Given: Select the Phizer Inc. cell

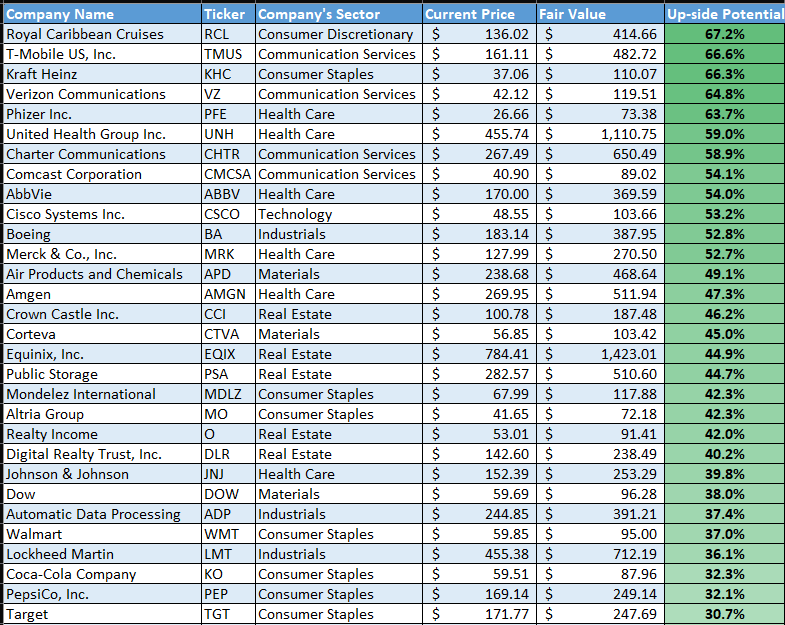Looking at the screenshot, I should pos(102,114).
